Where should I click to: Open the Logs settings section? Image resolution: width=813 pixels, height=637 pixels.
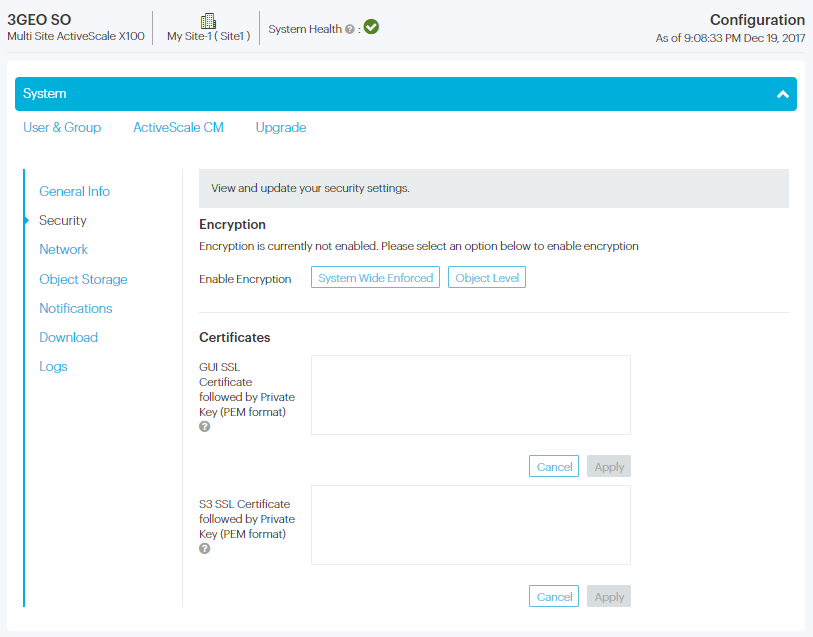tap(53, 366)
